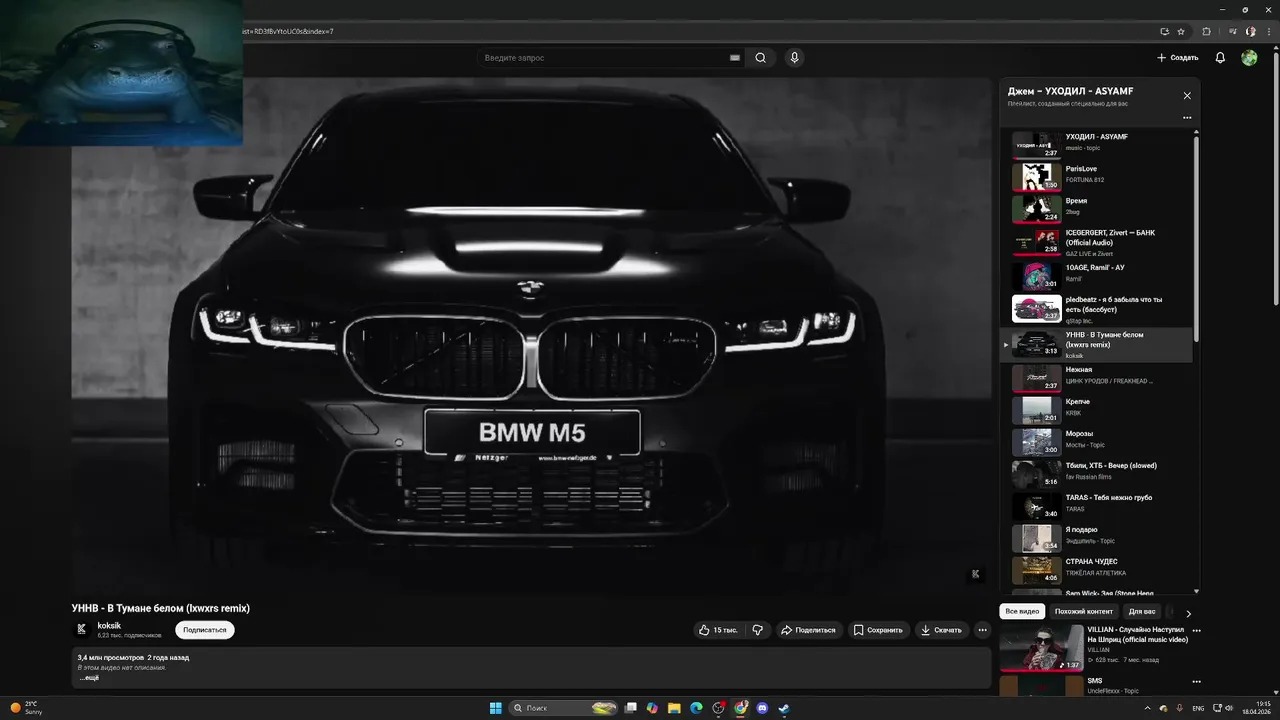This screenshot has width=1280, height=720.
Task: Dislike the video with thumbs down
Action: pos(757,630)
